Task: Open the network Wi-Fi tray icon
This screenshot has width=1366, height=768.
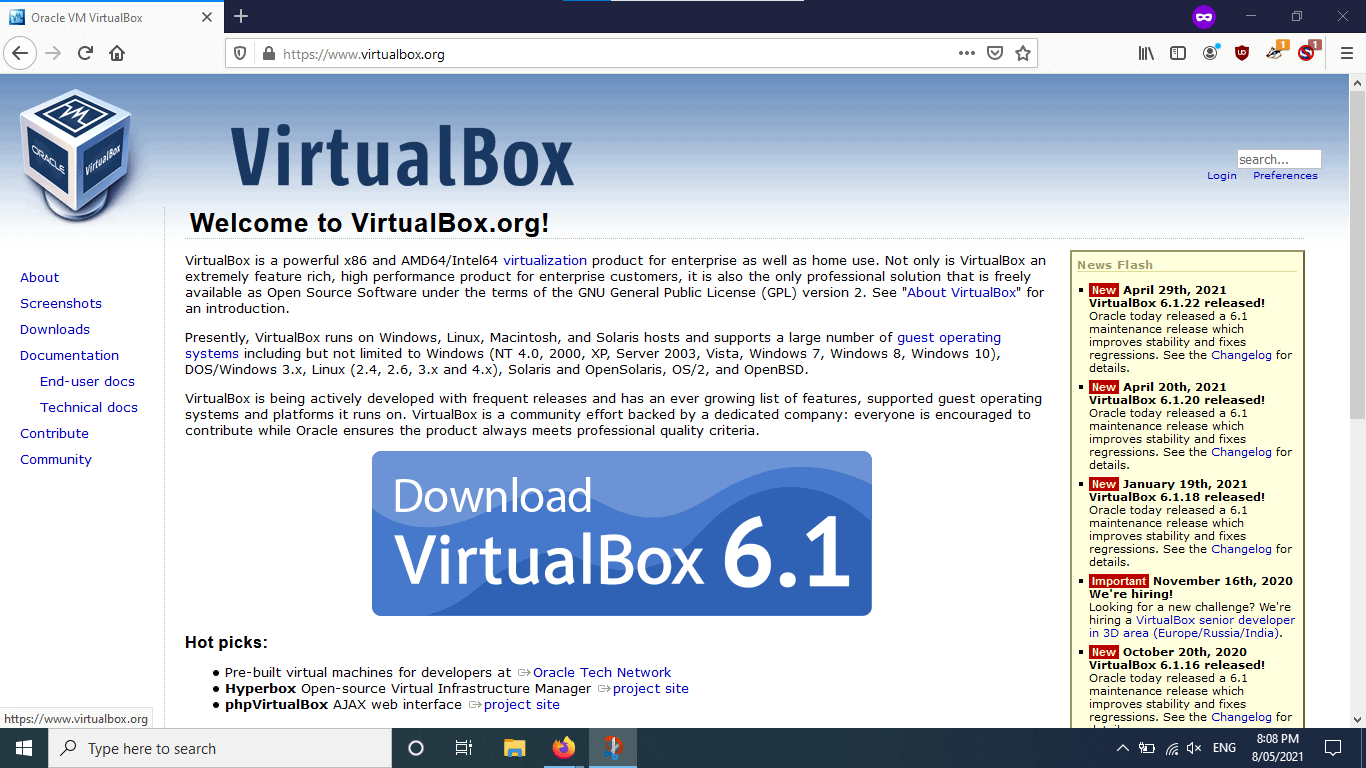Action: coord(1171,748)
